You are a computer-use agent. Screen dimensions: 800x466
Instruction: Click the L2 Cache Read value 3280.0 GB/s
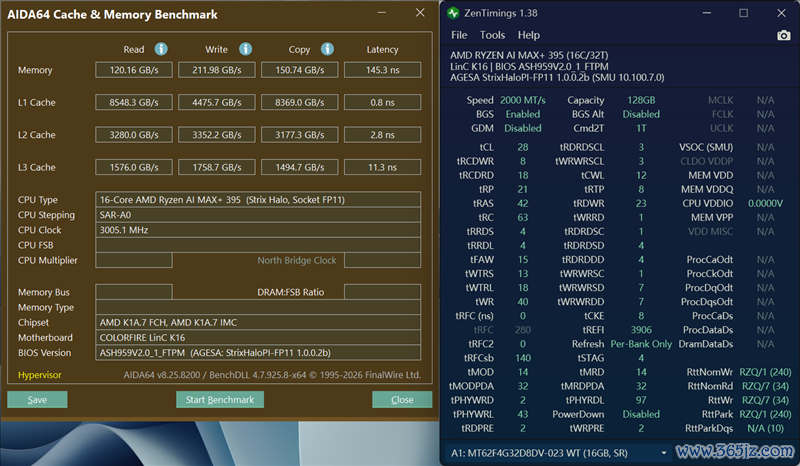coord(134,135)
